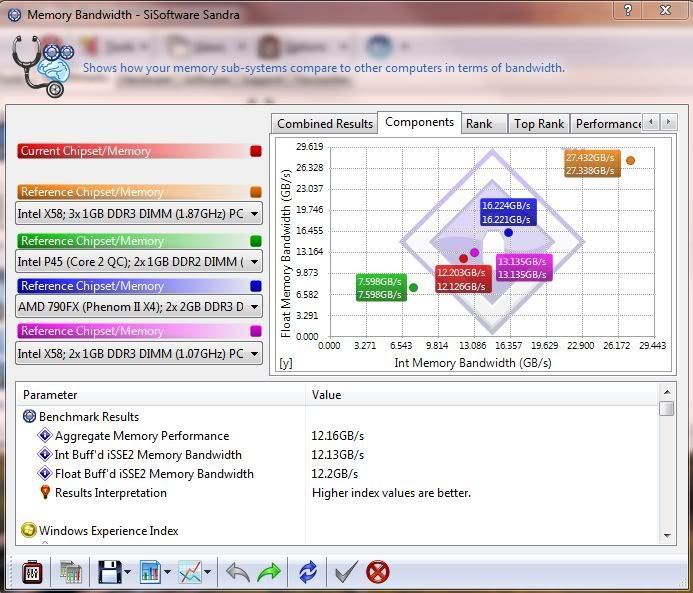Click the blue refresh arrows icon
This screenshot has width=693, height=593.
click(308, 572)
